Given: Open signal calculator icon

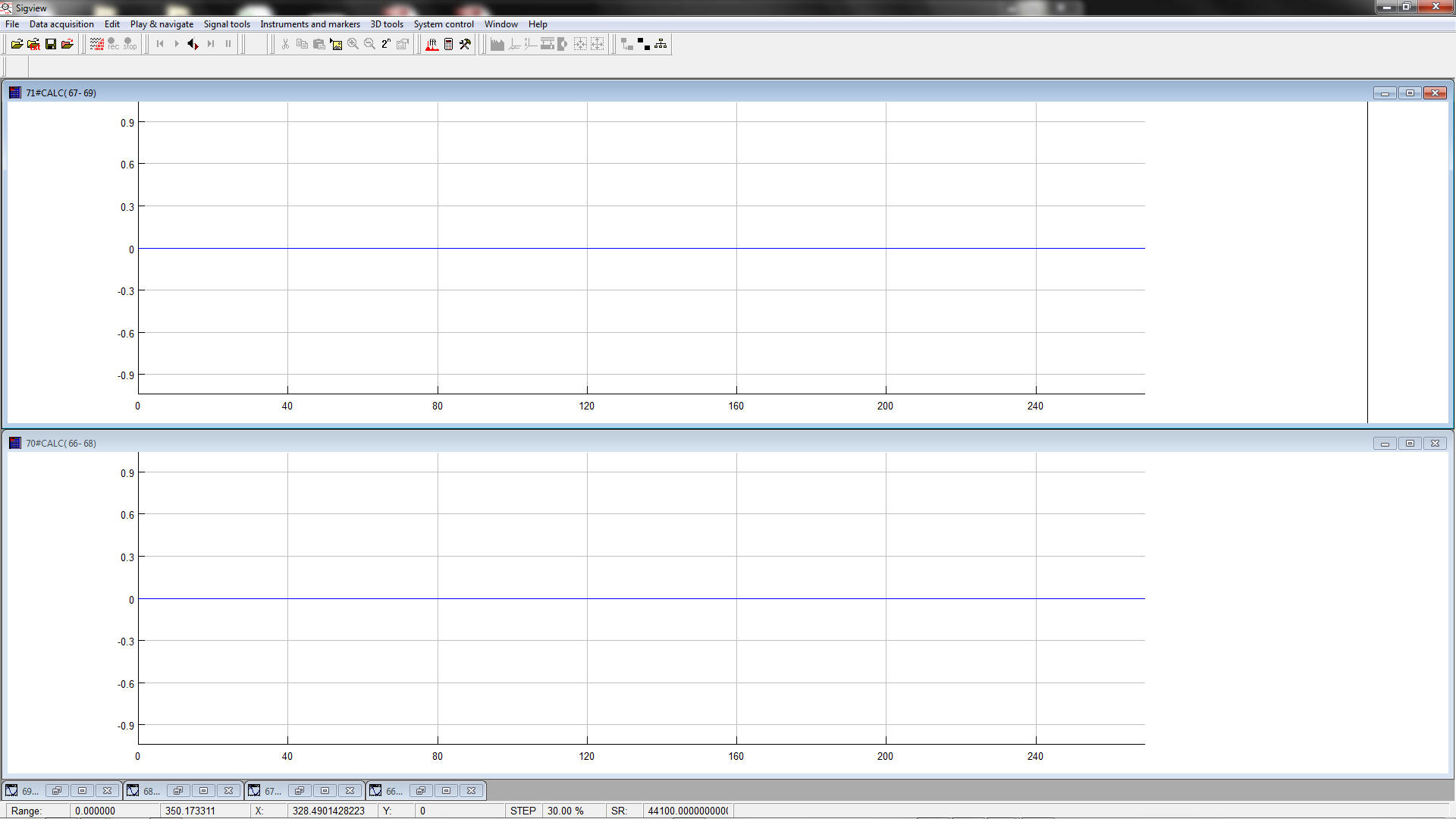Looking at the screenshot, I should click(x=448, y=44).
